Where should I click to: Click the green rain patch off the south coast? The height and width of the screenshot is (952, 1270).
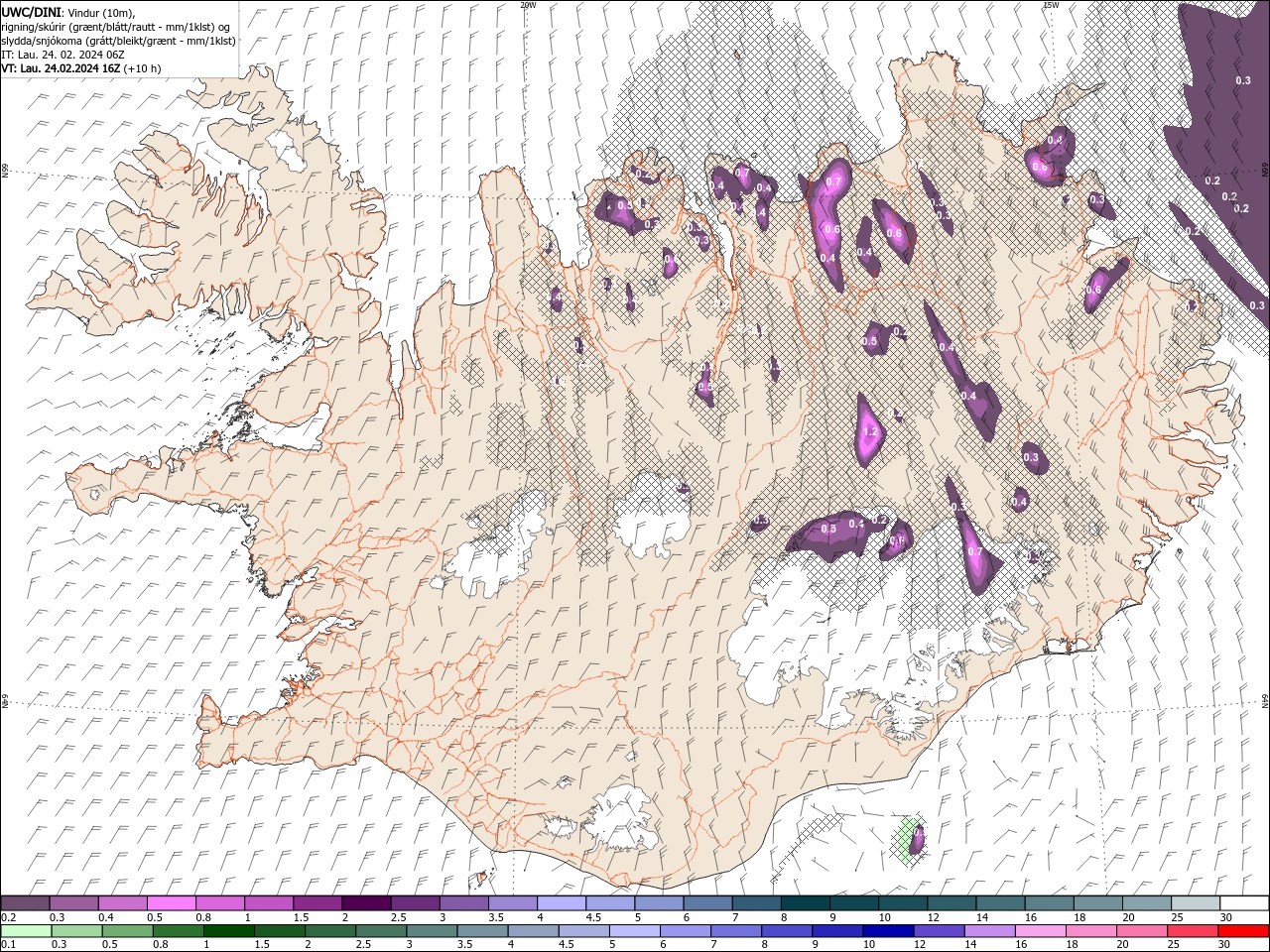[904, 838]
